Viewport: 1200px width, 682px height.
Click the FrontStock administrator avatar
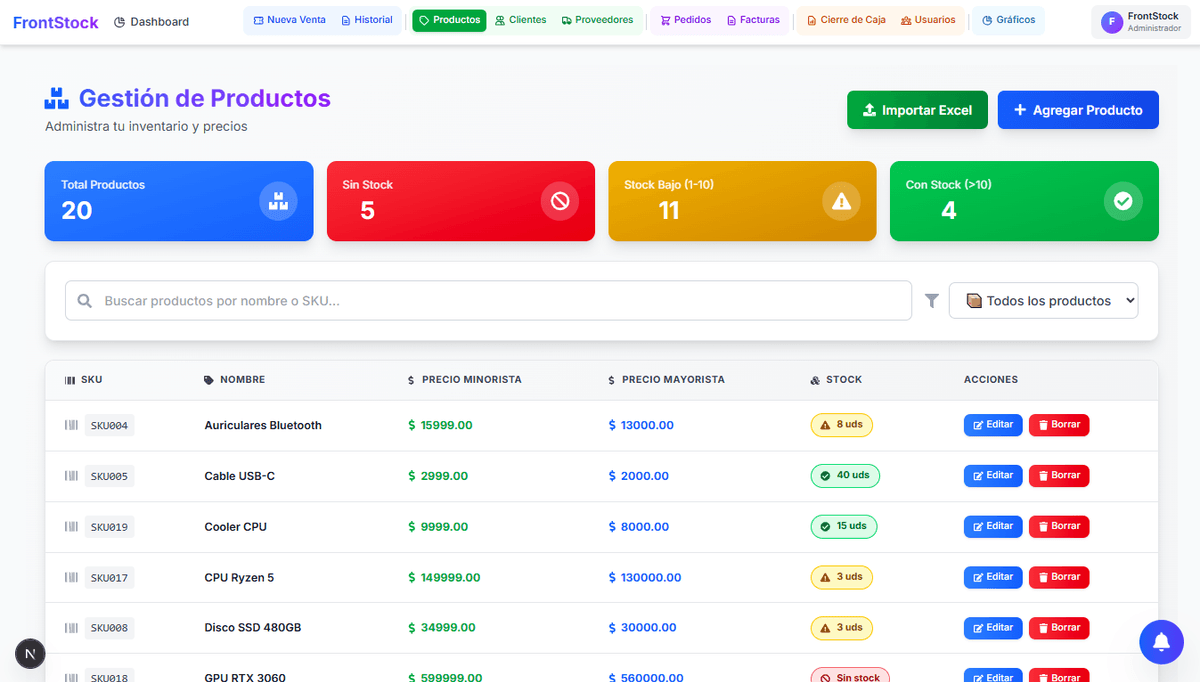(x=1111, y=21)
